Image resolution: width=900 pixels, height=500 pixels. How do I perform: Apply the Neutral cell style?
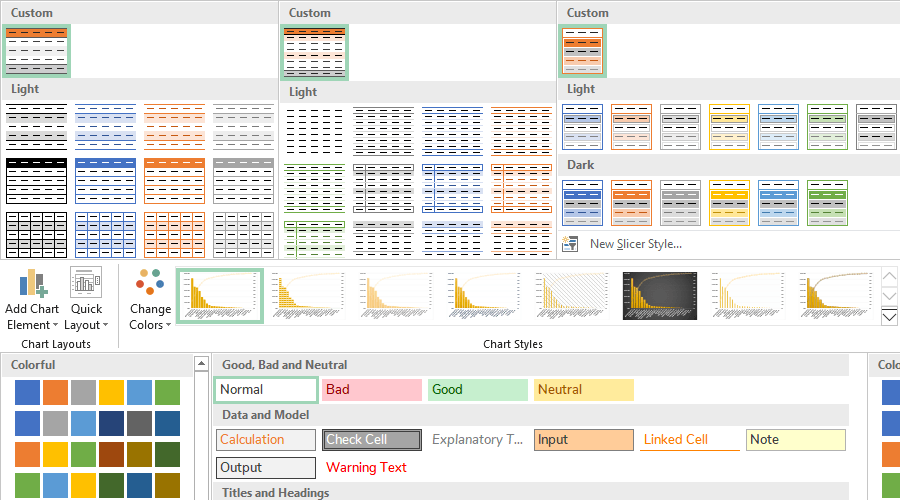[584, 390]
